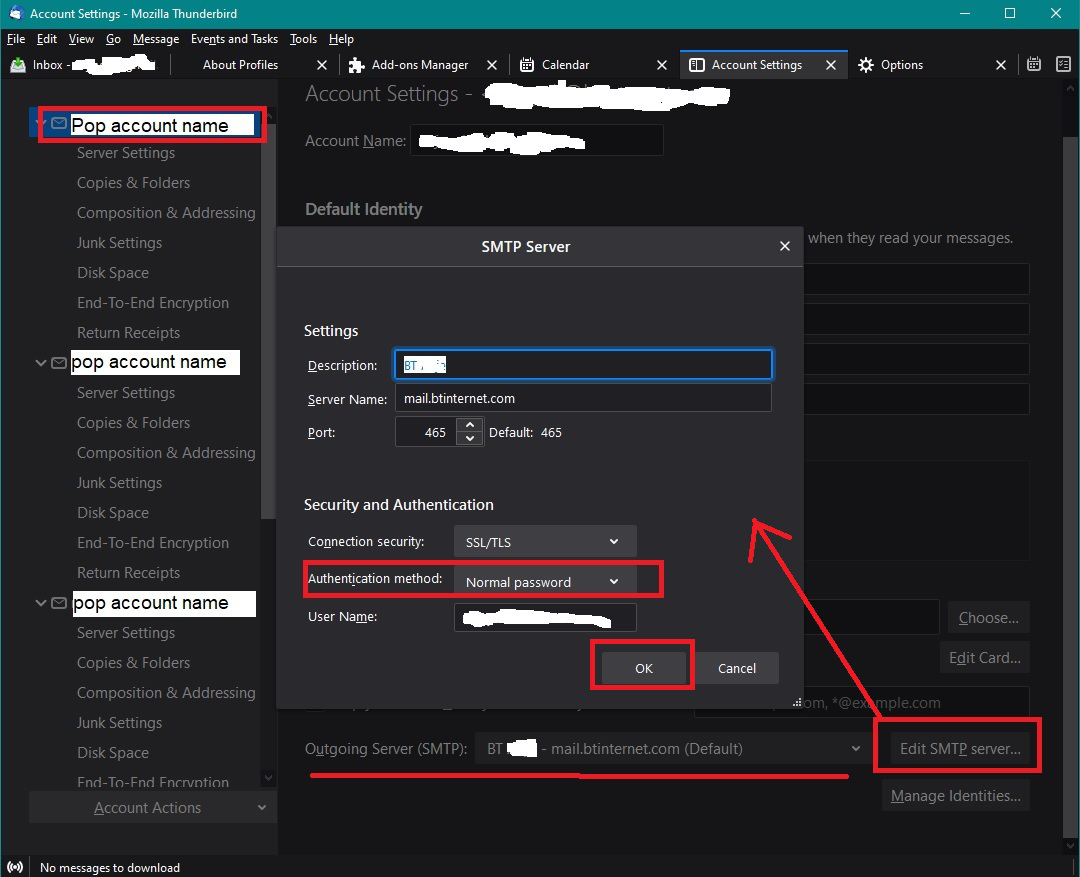Click the settings pane scrollbar down arrow
Viewport: 1080px width, 877px height.
pos(1070,846)
